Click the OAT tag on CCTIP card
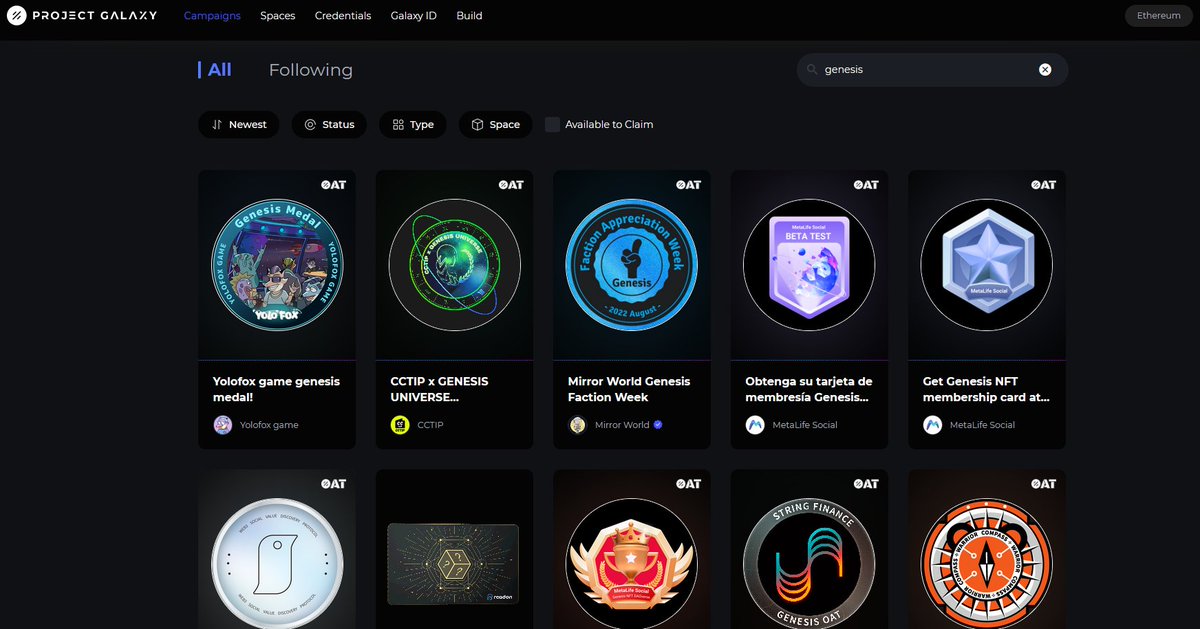1200x629 pixels. tap(510, 185)
